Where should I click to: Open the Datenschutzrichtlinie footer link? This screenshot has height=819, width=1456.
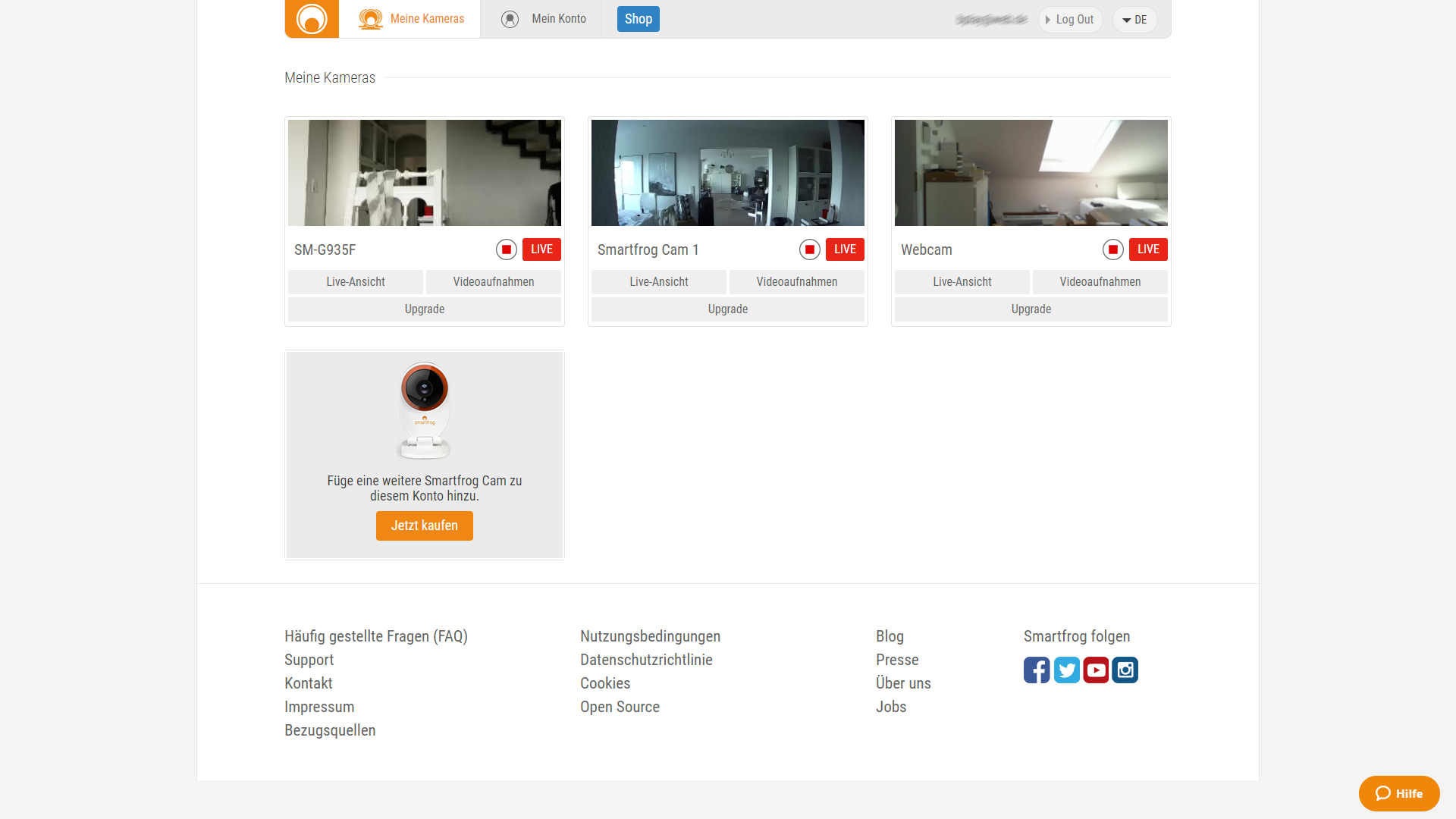pyautogui.click(x=646, y=660)
